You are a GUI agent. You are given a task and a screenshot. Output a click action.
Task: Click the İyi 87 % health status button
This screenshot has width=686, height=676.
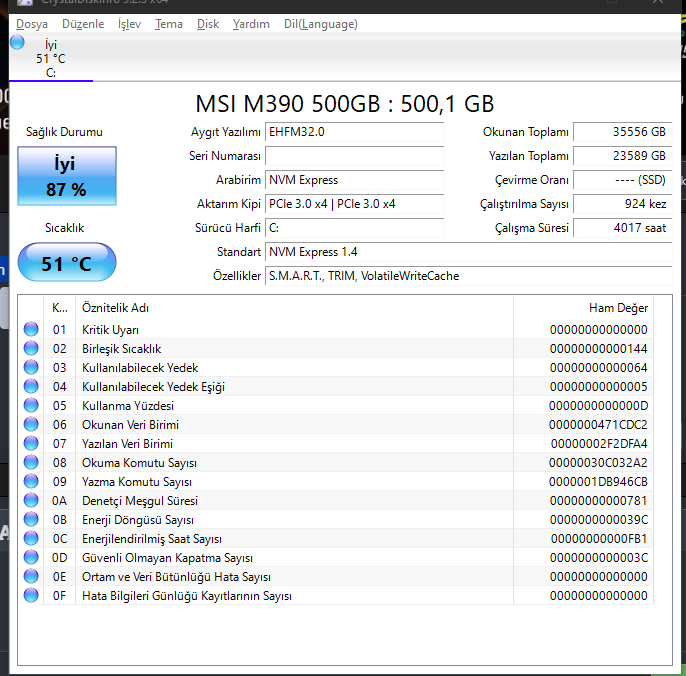[67, 176]
